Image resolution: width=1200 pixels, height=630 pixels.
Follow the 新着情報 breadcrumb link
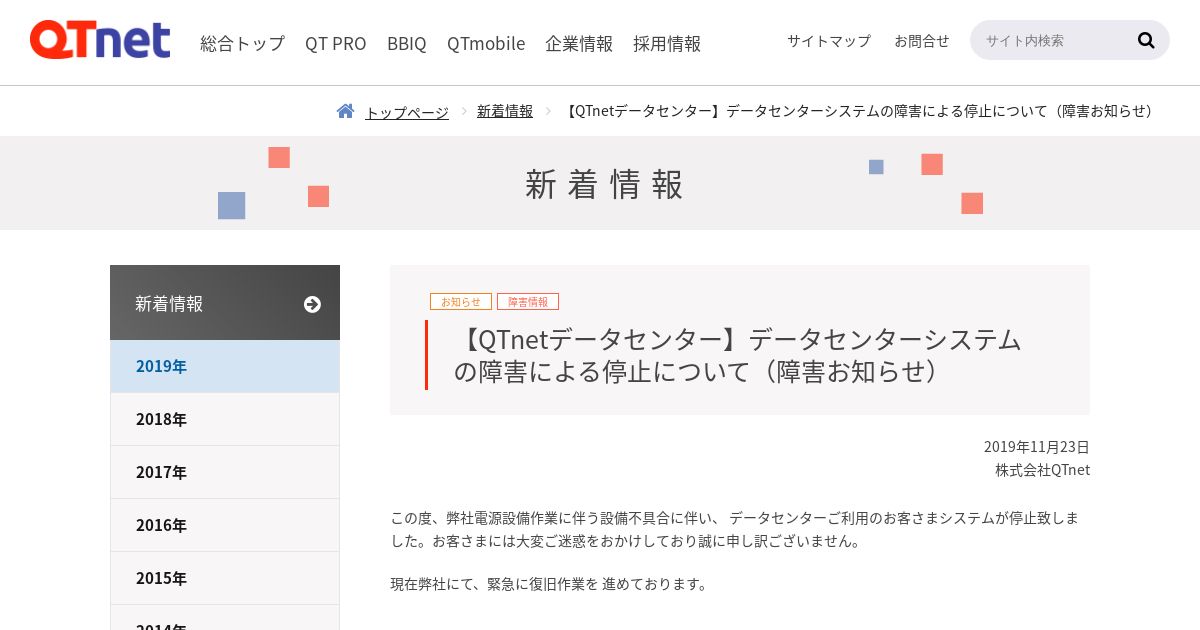click(505, 111)
